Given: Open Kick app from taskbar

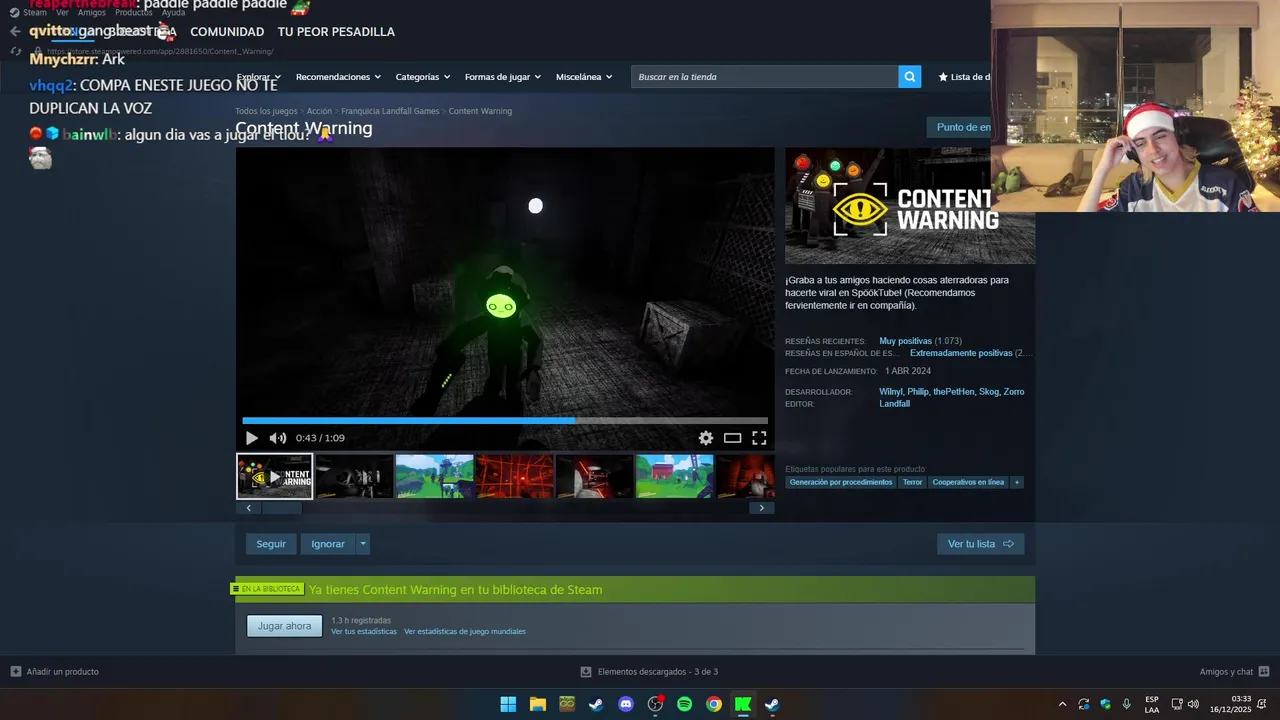Looking at the screenshot, I should point(742,704).
